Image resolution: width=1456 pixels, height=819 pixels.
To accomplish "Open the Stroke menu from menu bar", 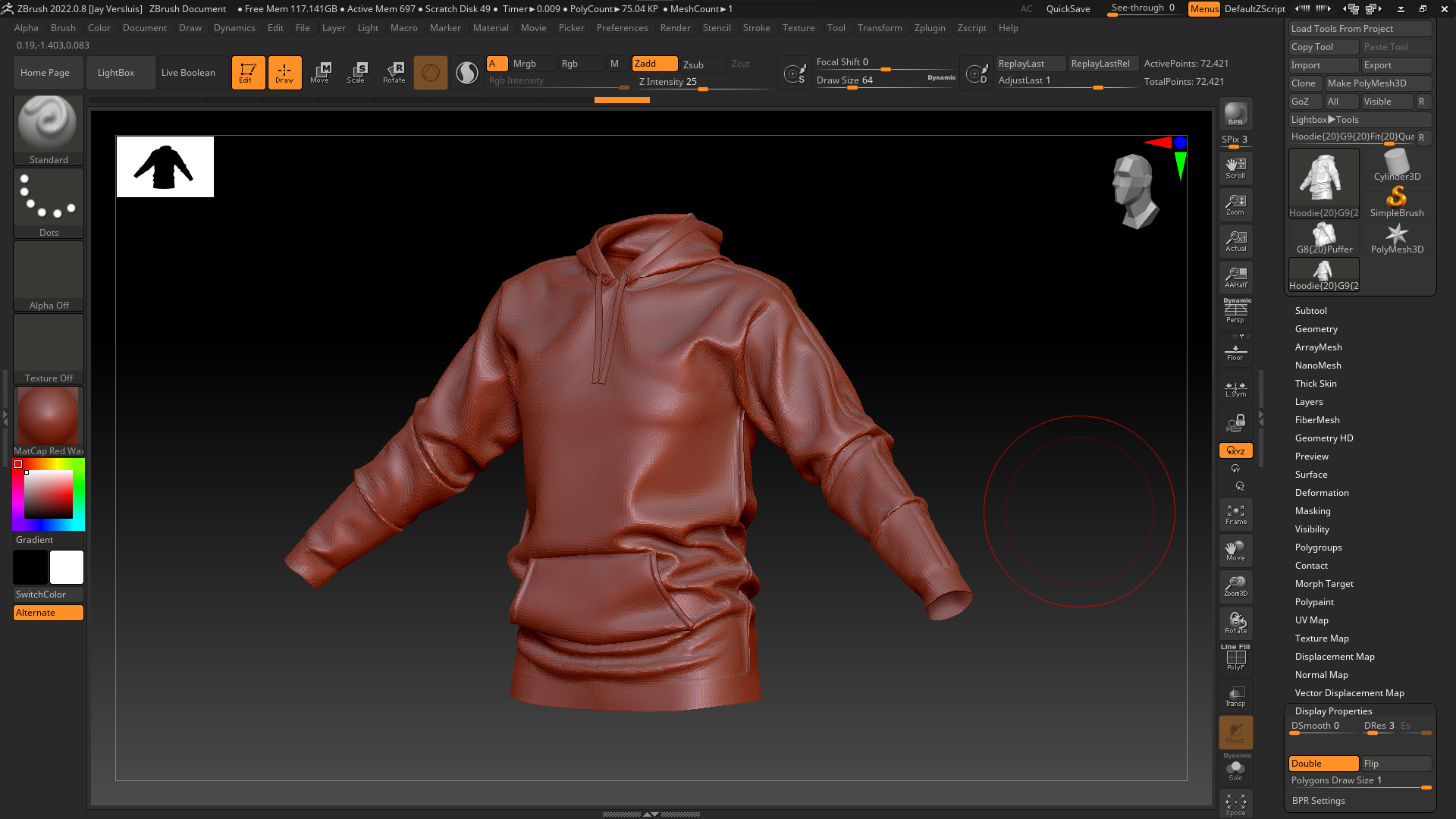I will pyautogui.click(x=756, y=27).
